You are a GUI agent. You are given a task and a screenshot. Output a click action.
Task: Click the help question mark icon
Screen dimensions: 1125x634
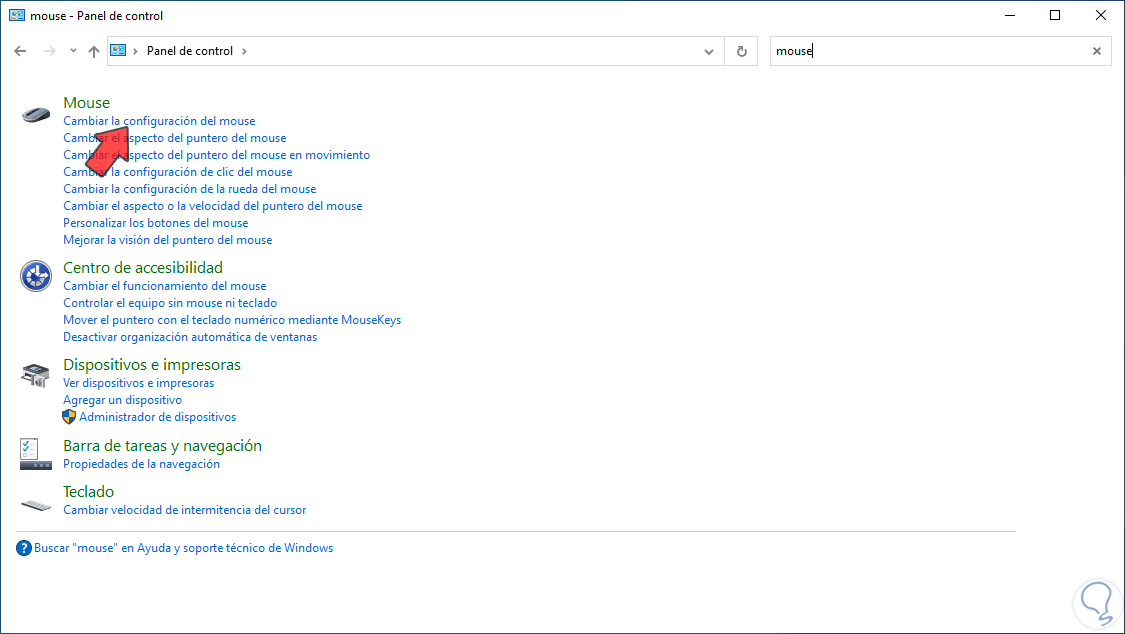click(24, 548)
